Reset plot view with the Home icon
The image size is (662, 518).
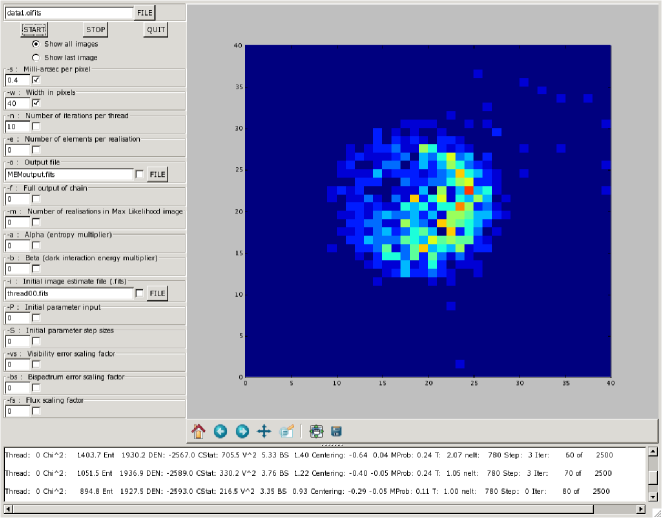(198, 431)
